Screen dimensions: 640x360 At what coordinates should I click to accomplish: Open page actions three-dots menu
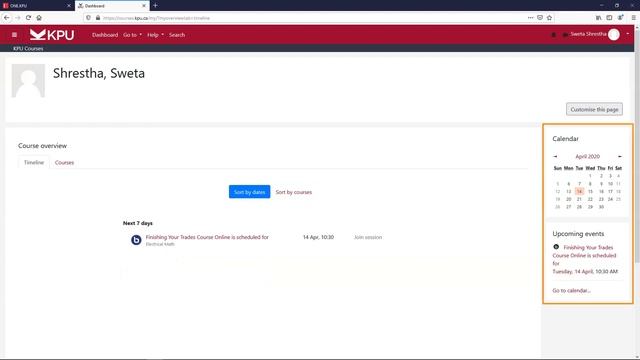click(x=530, y=18)
